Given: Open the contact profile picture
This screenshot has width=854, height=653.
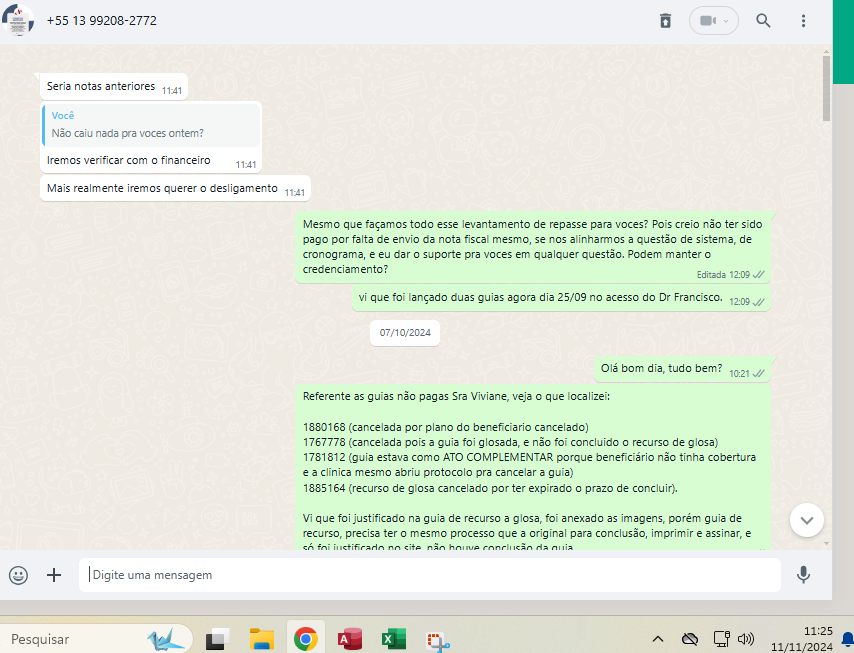Looking at the screenshot, I should (18, 20).
